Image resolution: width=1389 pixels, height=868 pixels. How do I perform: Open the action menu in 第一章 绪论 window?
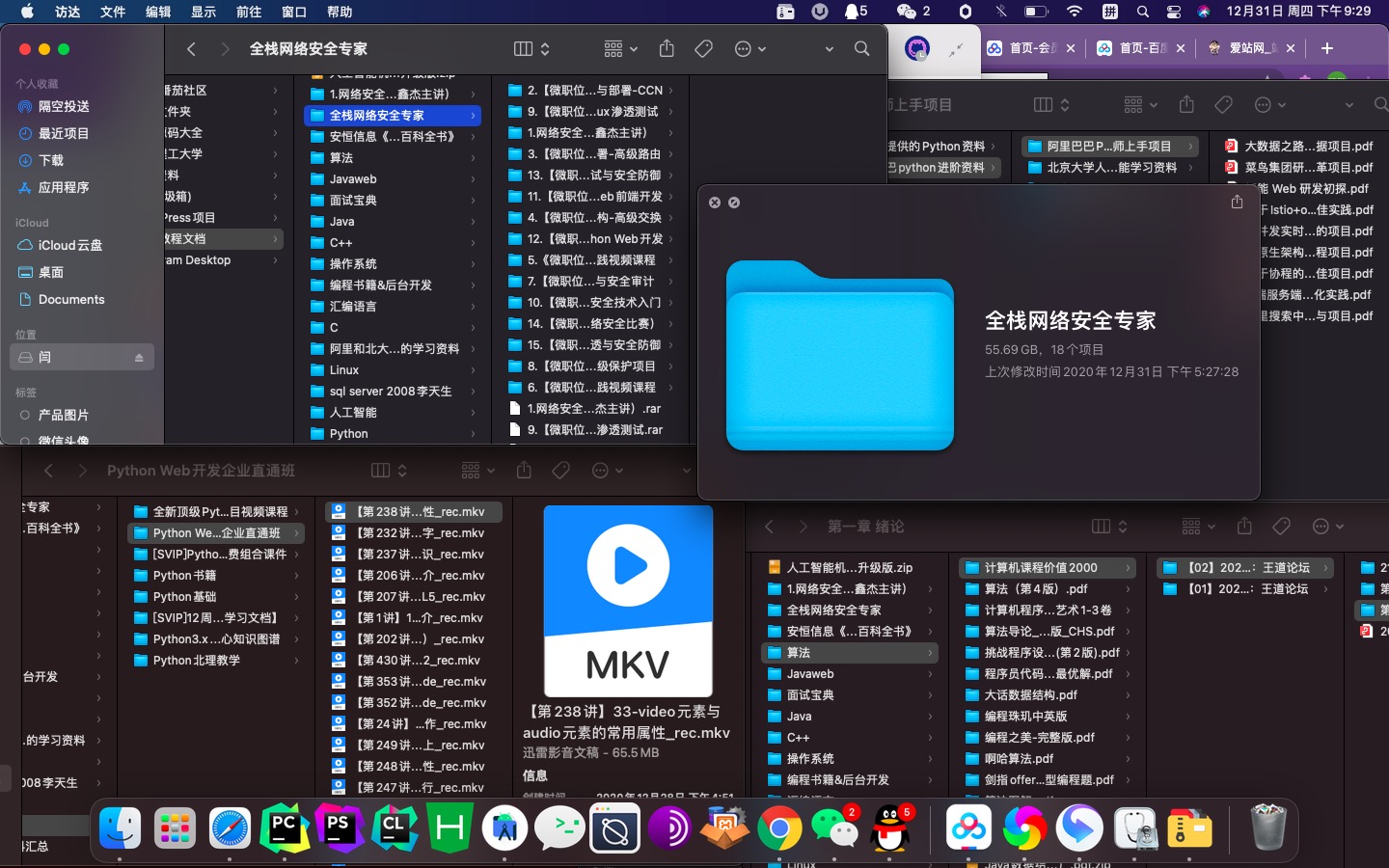(x=1327, y=527)
